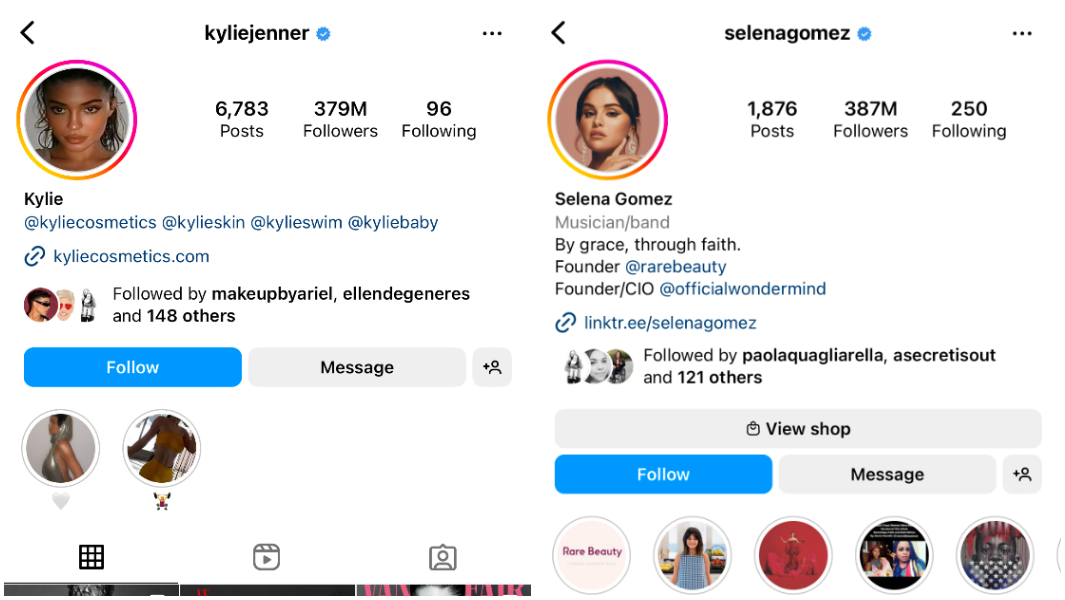Click the suggested accounts icon beside Message on kyliejenner
1065x600 pixels.
coord(492,367)
